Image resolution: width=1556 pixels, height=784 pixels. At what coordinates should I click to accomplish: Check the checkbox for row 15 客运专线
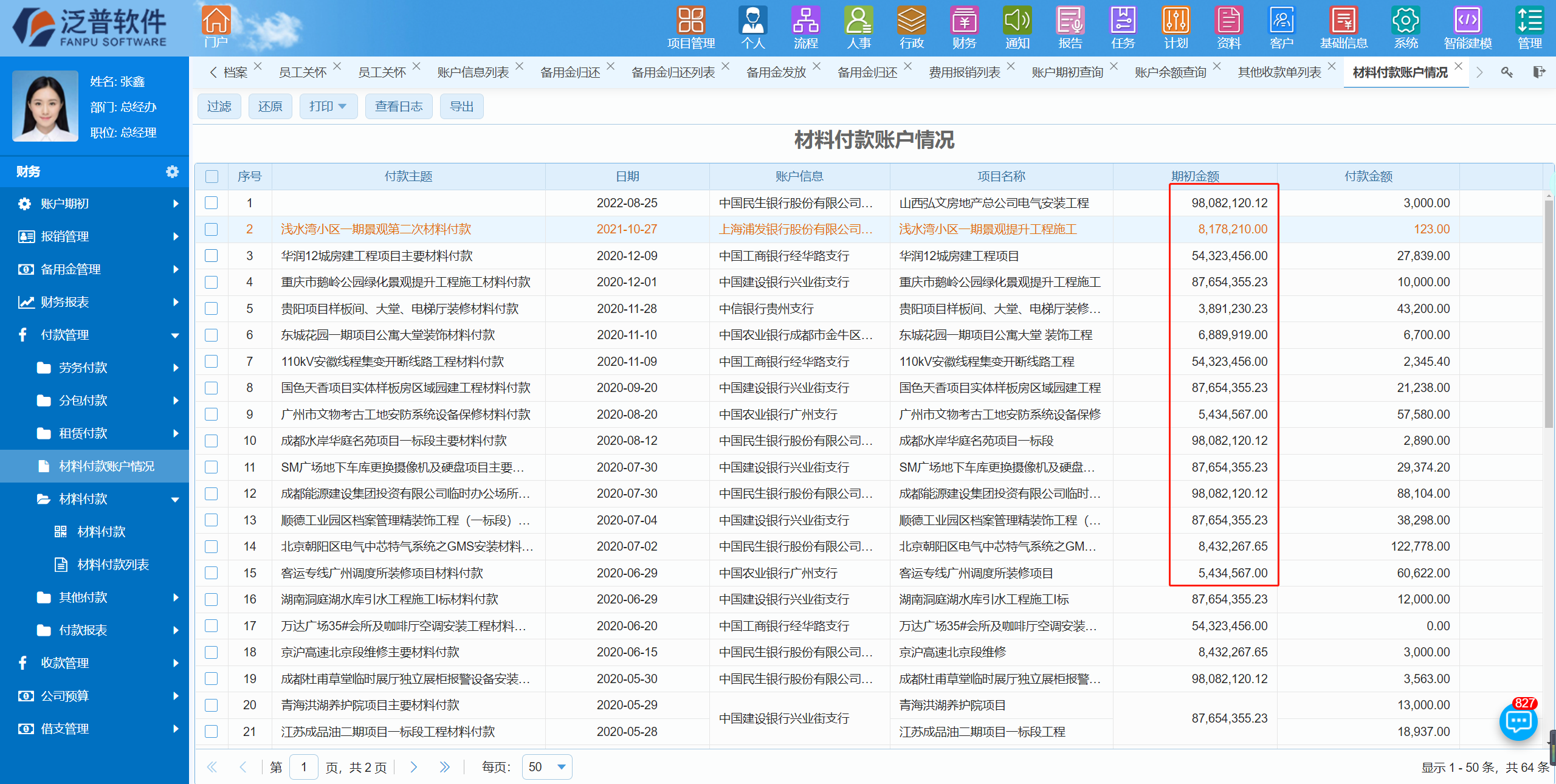[212, 573]
